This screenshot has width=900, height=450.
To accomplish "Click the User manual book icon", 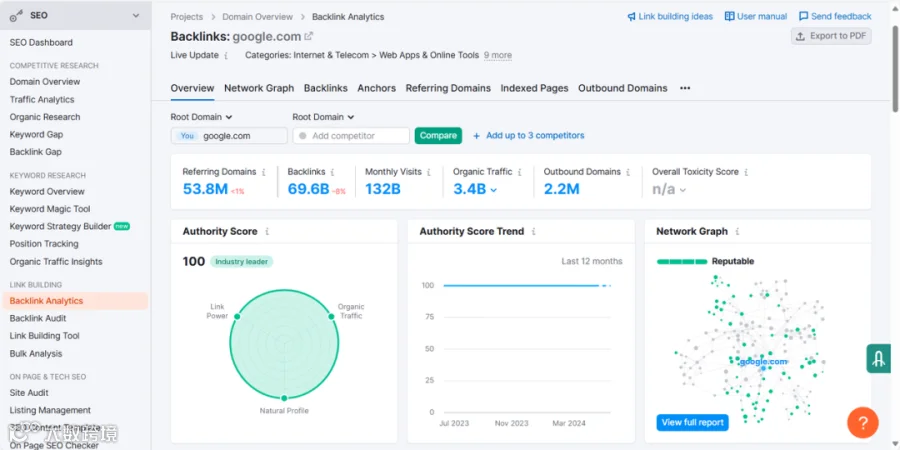I will (x=730, y=17).
